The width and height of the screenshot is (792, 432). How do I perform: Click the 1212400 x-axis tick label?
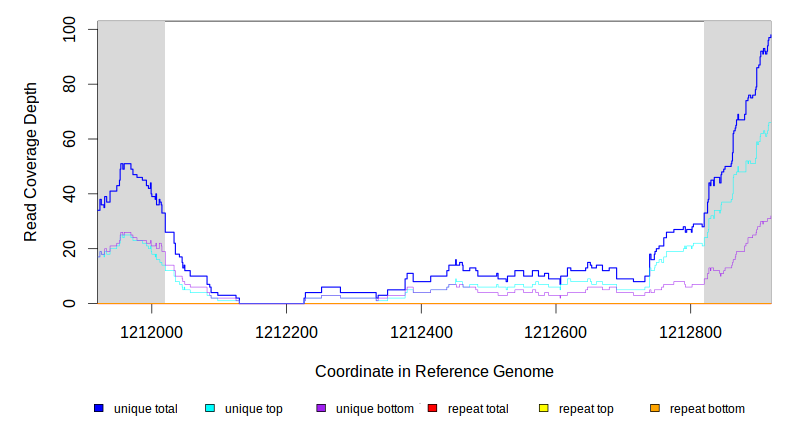pyautogui.click(x=421, y=331)
